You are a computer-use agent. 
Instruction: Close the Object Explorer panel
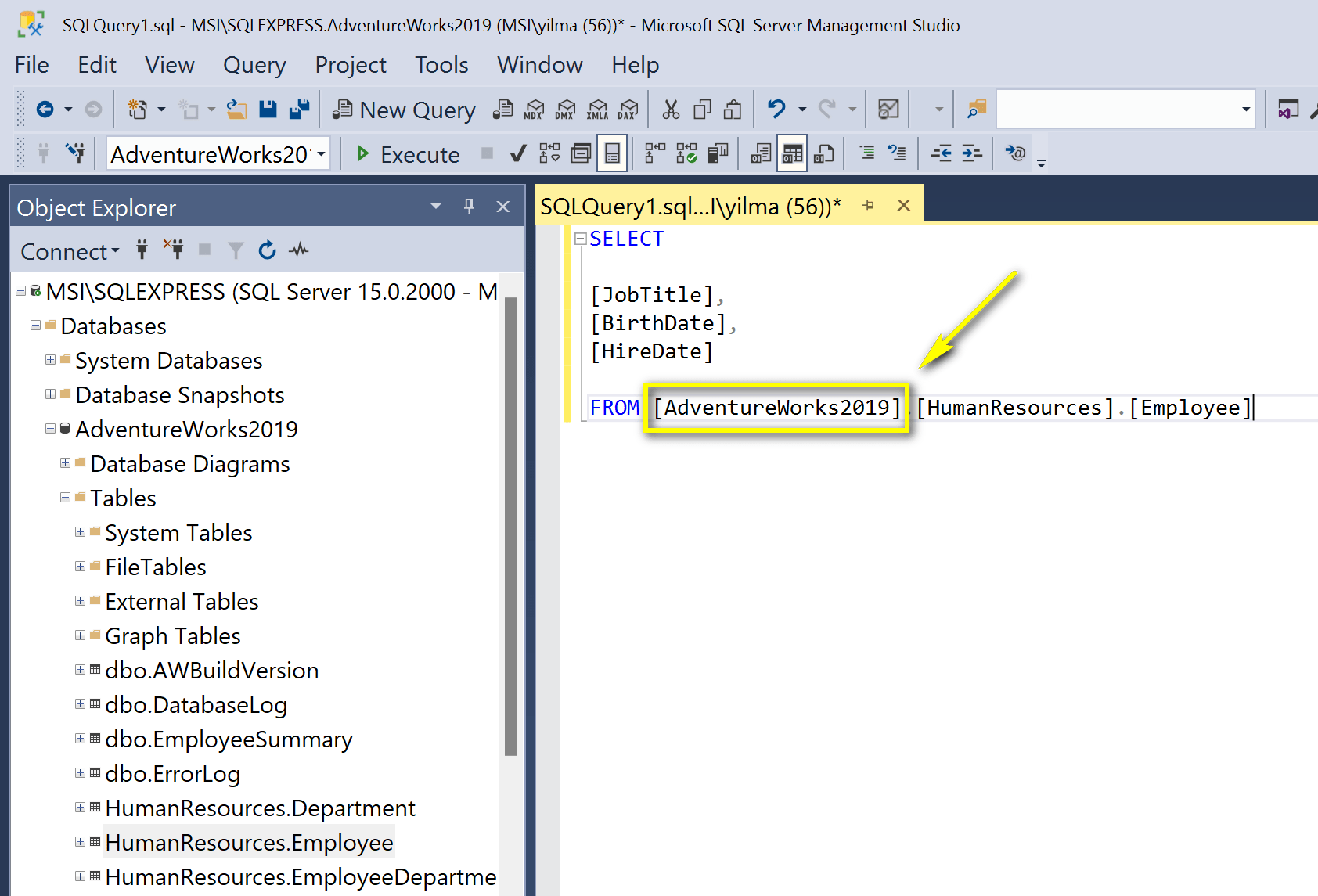[503, 207]
